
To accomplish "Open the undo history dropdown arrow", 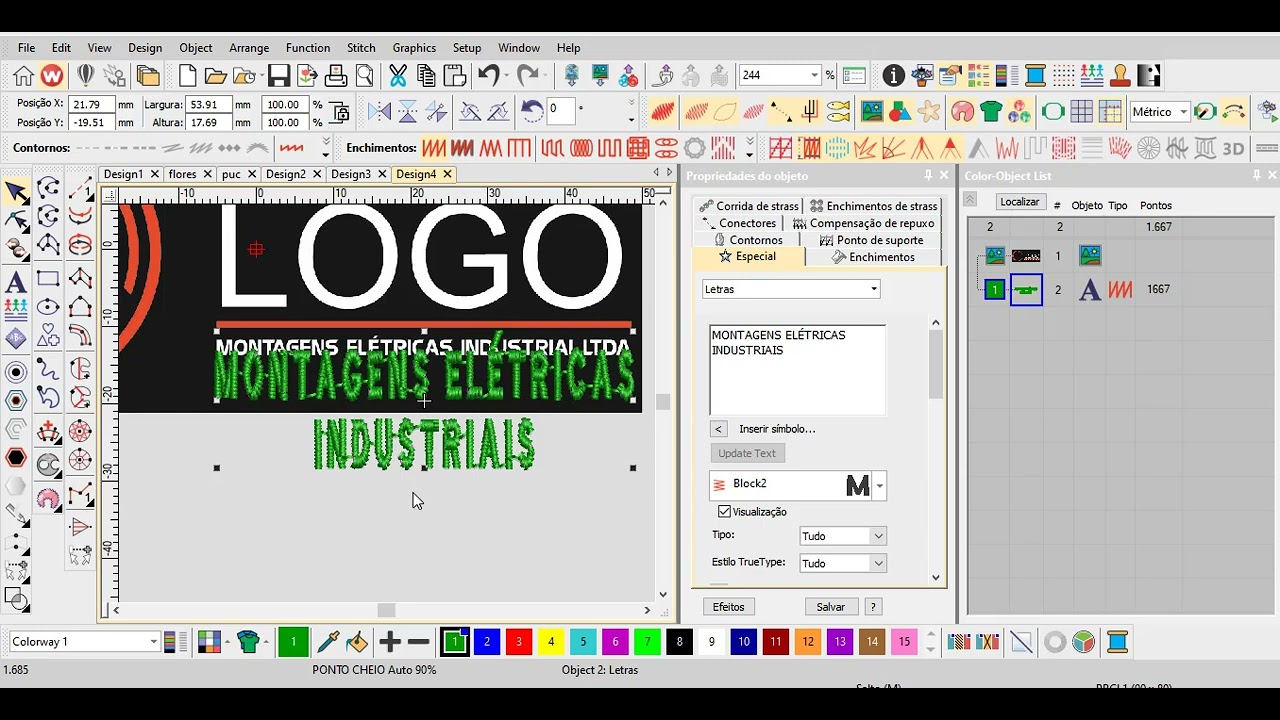I will coord(507,75).
